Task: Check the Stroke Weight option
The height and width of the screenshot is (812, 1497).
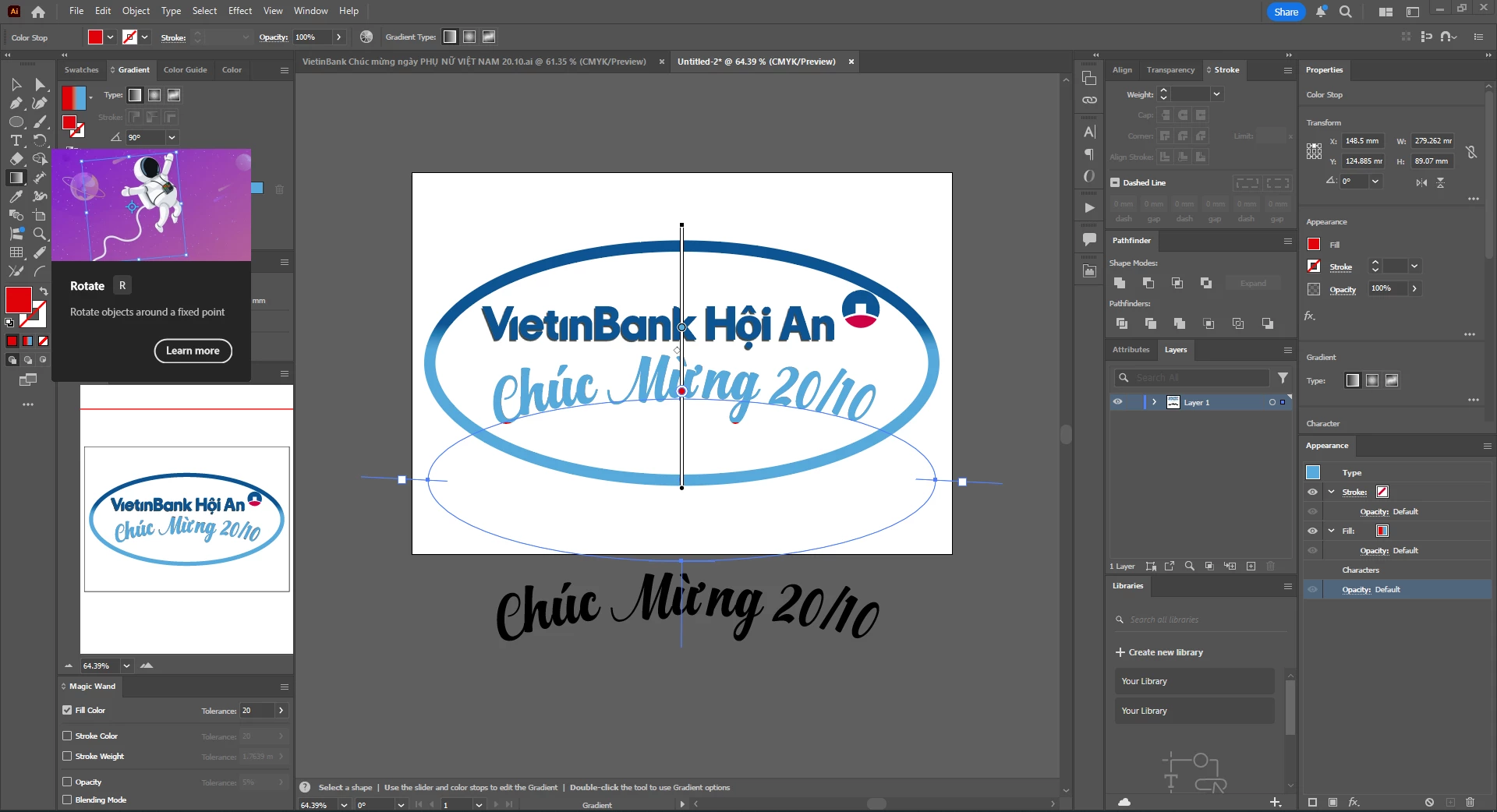Action: [x=67, y=756]
